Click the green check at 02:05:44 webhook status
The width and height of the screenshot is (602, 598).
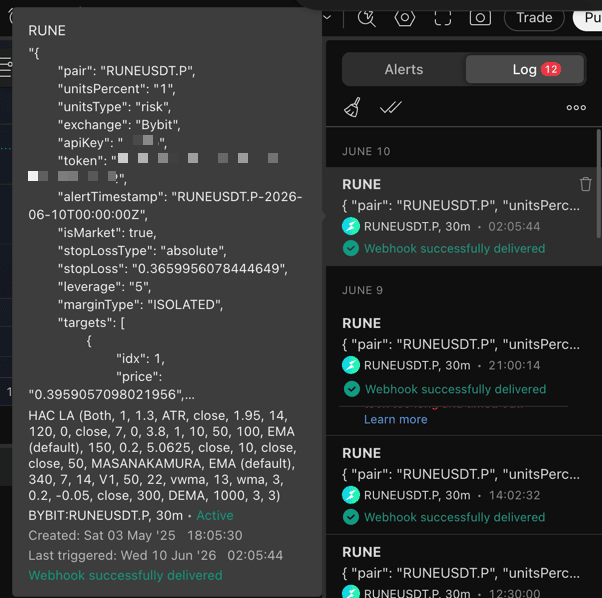coord(351,248)
